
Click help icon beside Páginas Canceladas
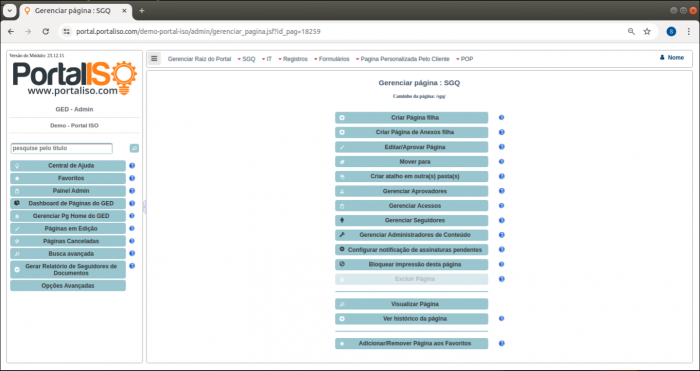pyautogui.click(x=132, y=241)
